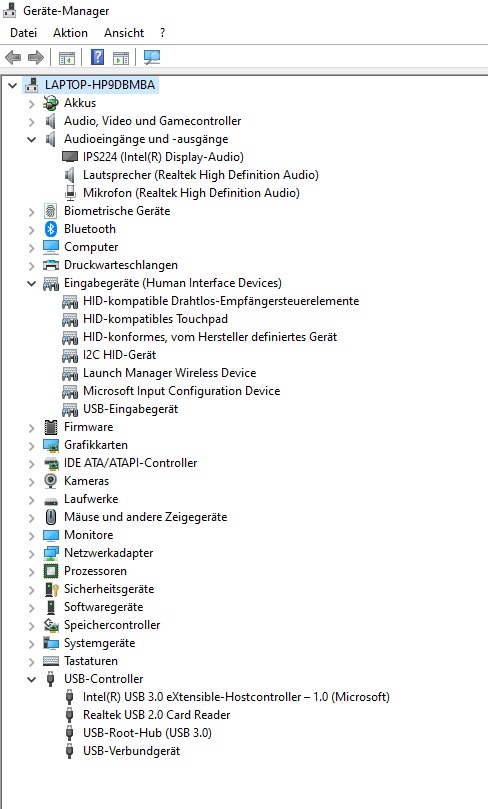Expand the Monitore category

pos(31,535)
